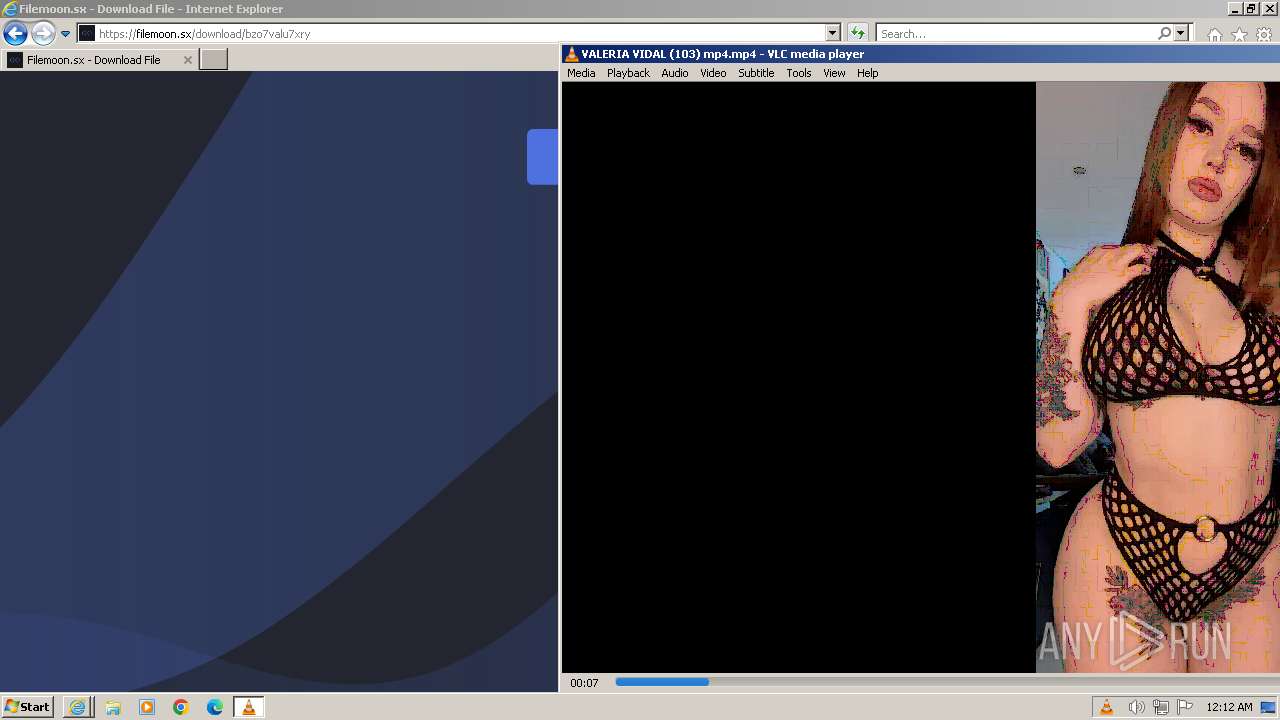This screenshot has height=720, width=1280.
Task: Click the Internet Explorer forward button
Action: coord(42,33)
